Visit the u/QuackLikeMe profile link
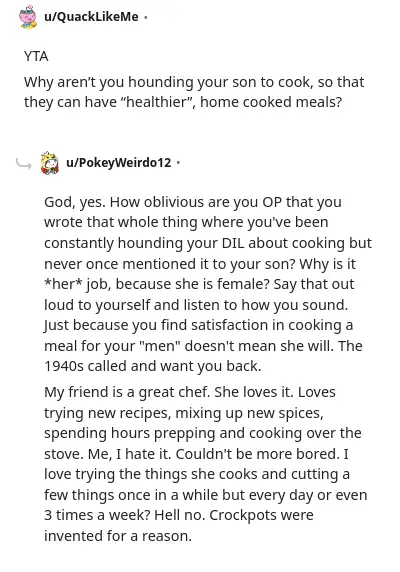Image resolution: width=400 pixels, height=572 pixels. point(91,17)
